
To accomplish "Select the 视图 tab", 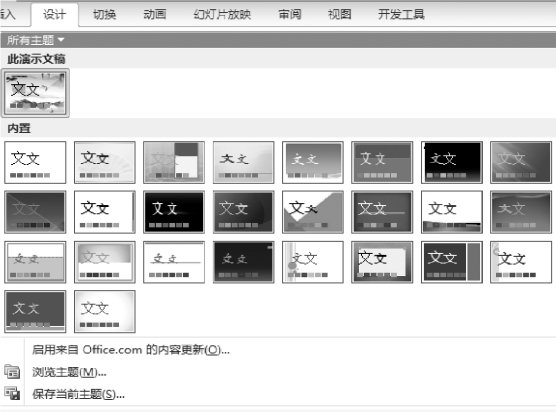I will coord(339,15).
